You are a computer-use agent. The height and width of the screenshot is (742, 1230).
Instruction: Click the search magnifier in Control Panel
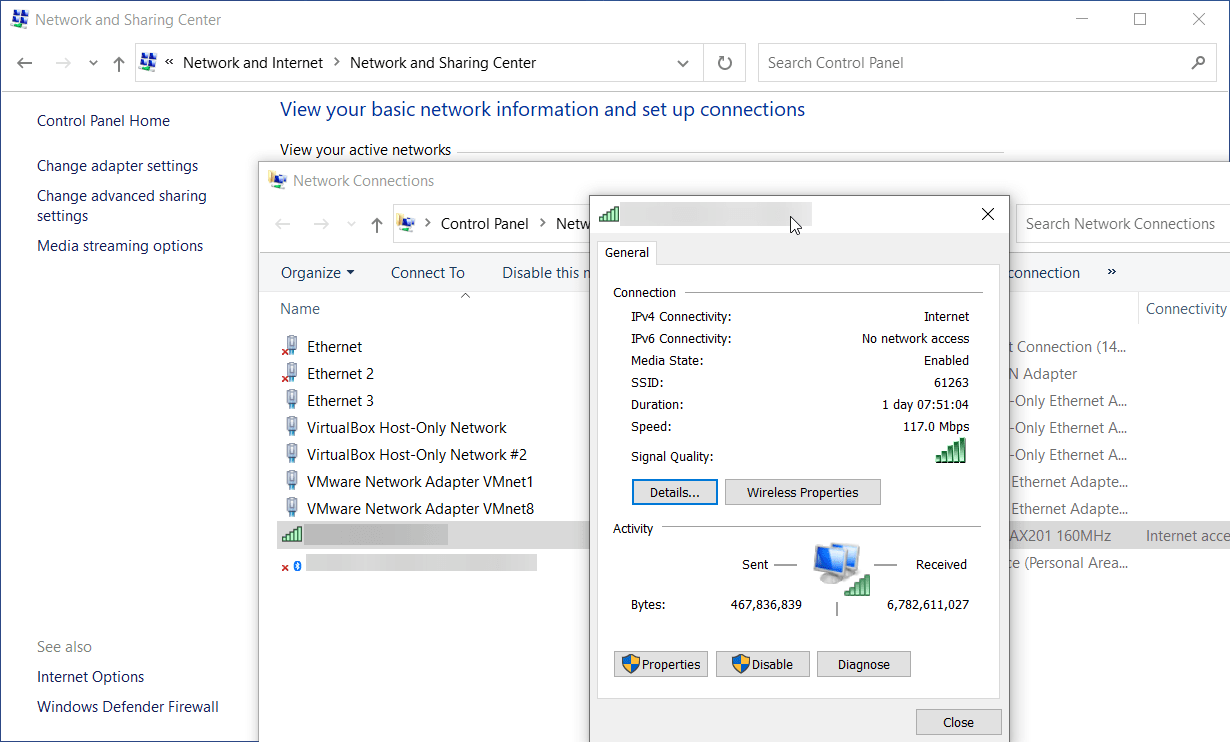[x=1198, y=63]
